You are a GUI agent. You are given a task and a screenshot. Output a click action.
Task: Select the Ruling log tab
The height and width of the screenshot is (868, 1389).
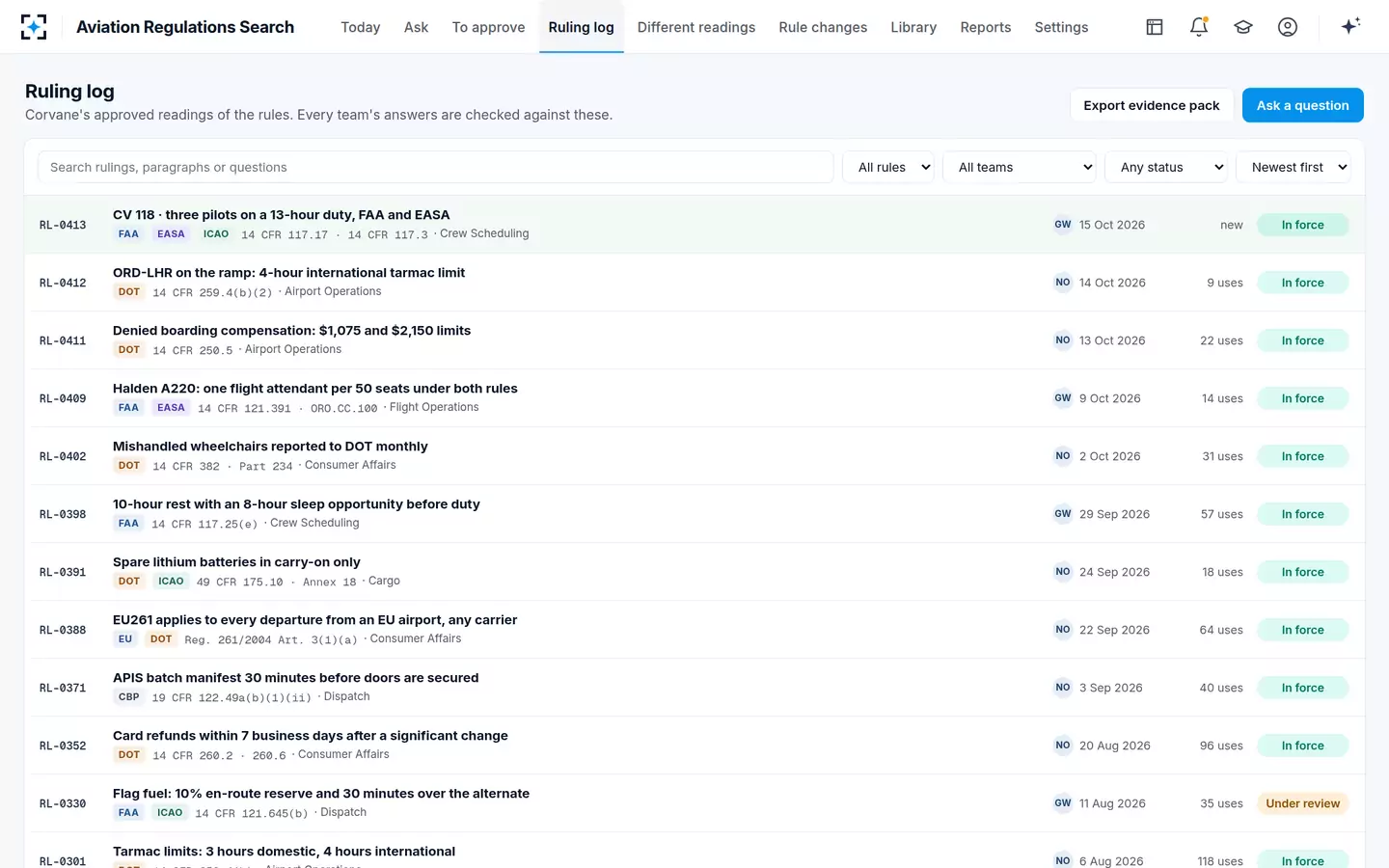582,27
